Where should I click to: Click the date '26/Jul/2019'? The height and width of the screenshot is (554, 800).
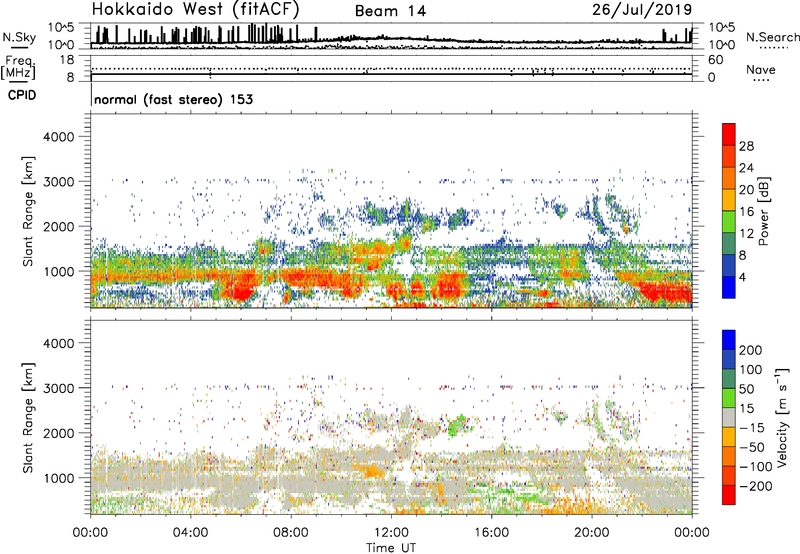642,10
